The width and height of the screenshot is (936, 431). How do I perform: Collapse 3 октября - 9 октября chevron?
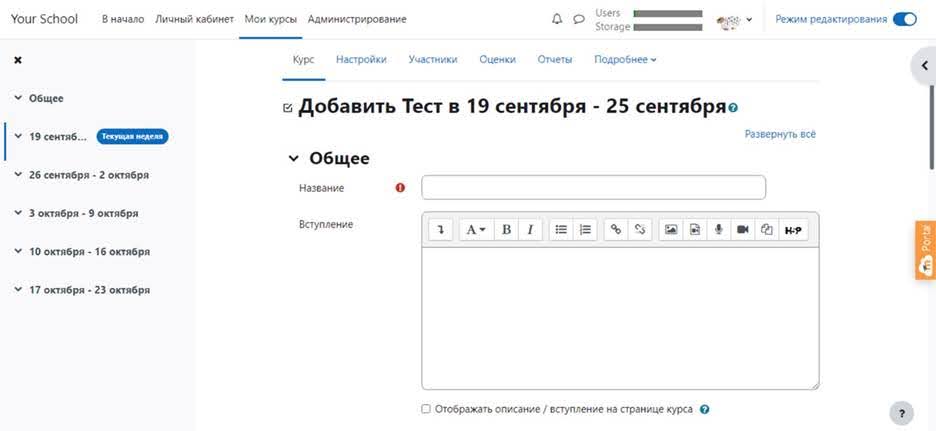pyautogui.click(x=18, y=213)
